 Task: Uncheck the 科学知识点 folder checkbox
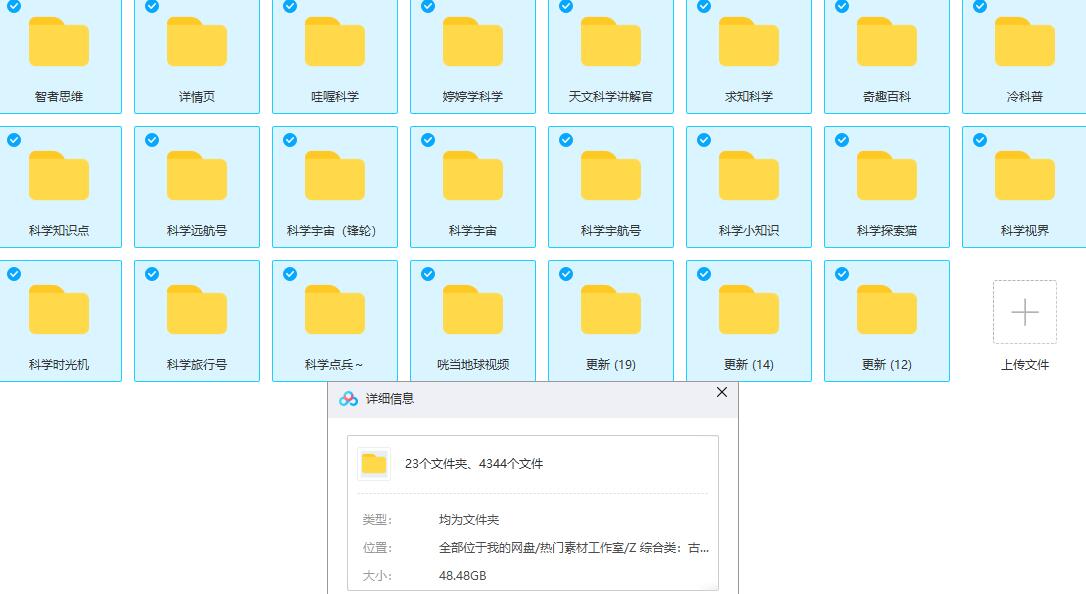point(14,140)
